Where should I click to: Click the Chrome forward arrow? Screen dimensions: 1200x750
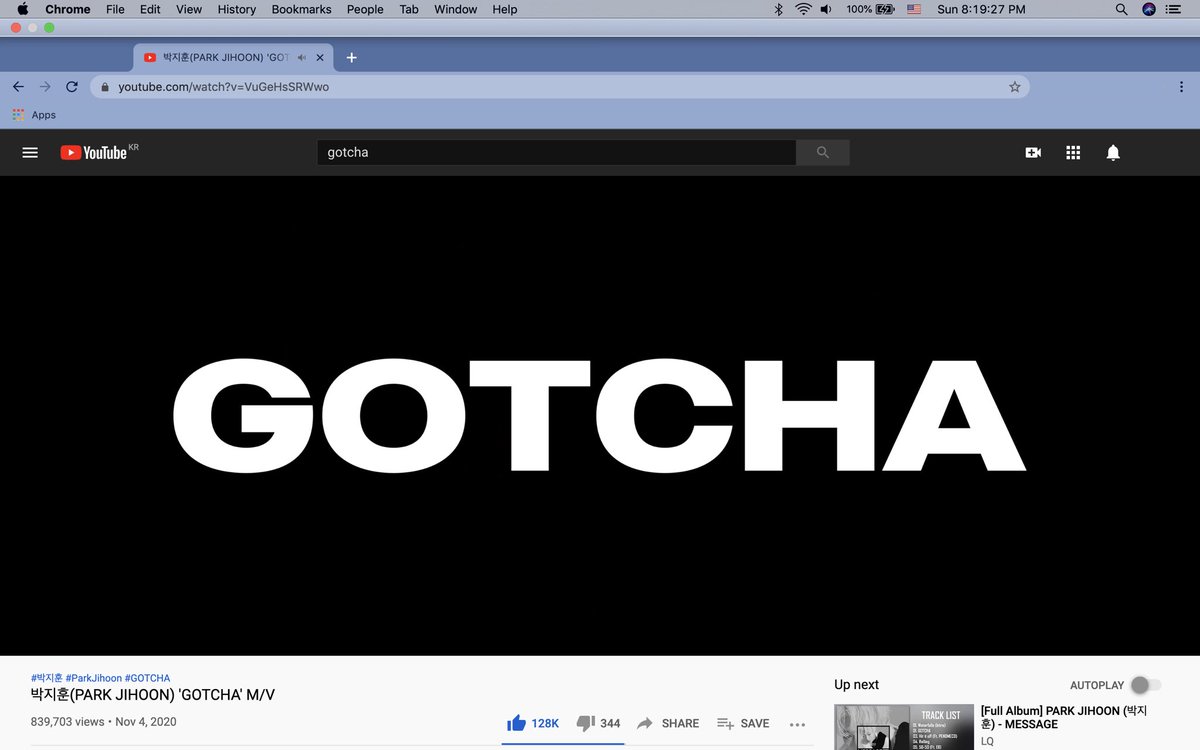[45, 87]
